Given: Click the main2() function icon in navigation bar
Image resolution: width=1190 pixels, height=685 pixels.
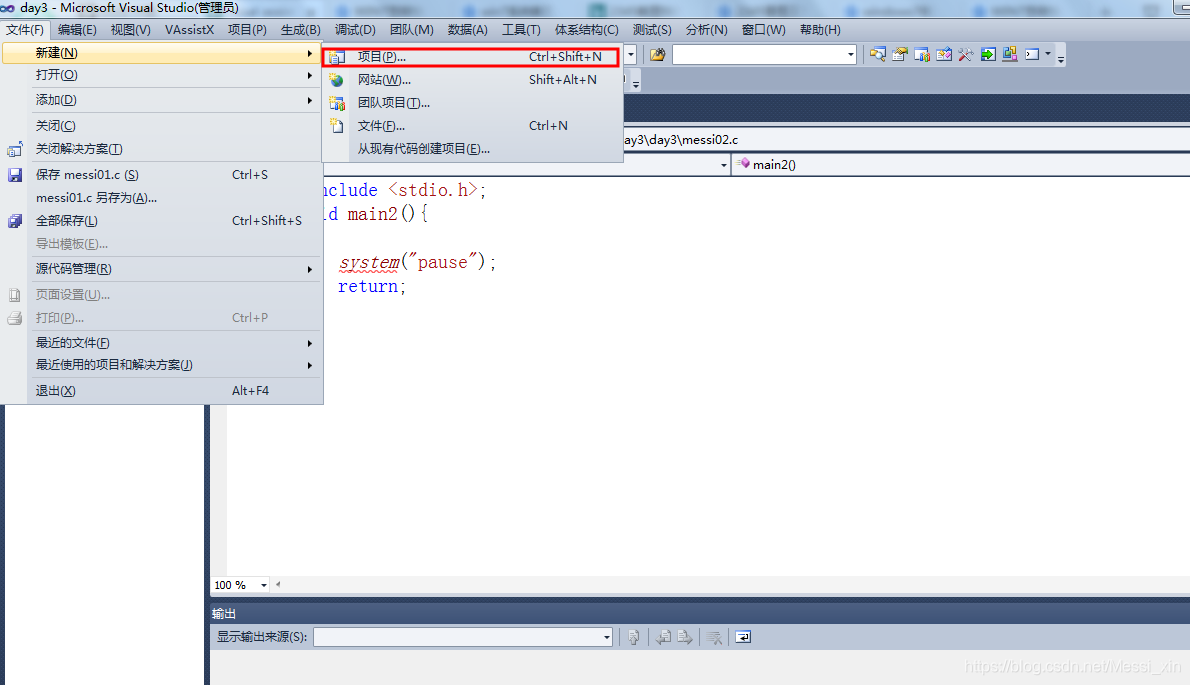Looking at the screenshot, I should 743,164.
